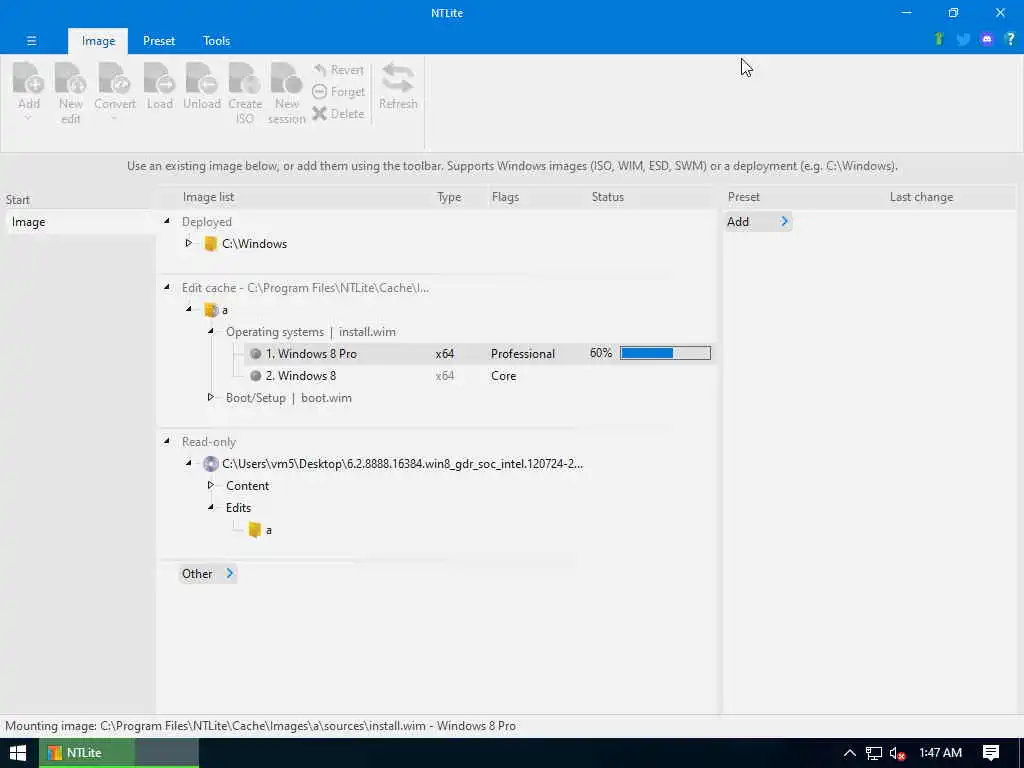Open the Twitter bird icon
Image resolution: width=1024 pixels, height=768 pixels.
[x=963, y=40]
